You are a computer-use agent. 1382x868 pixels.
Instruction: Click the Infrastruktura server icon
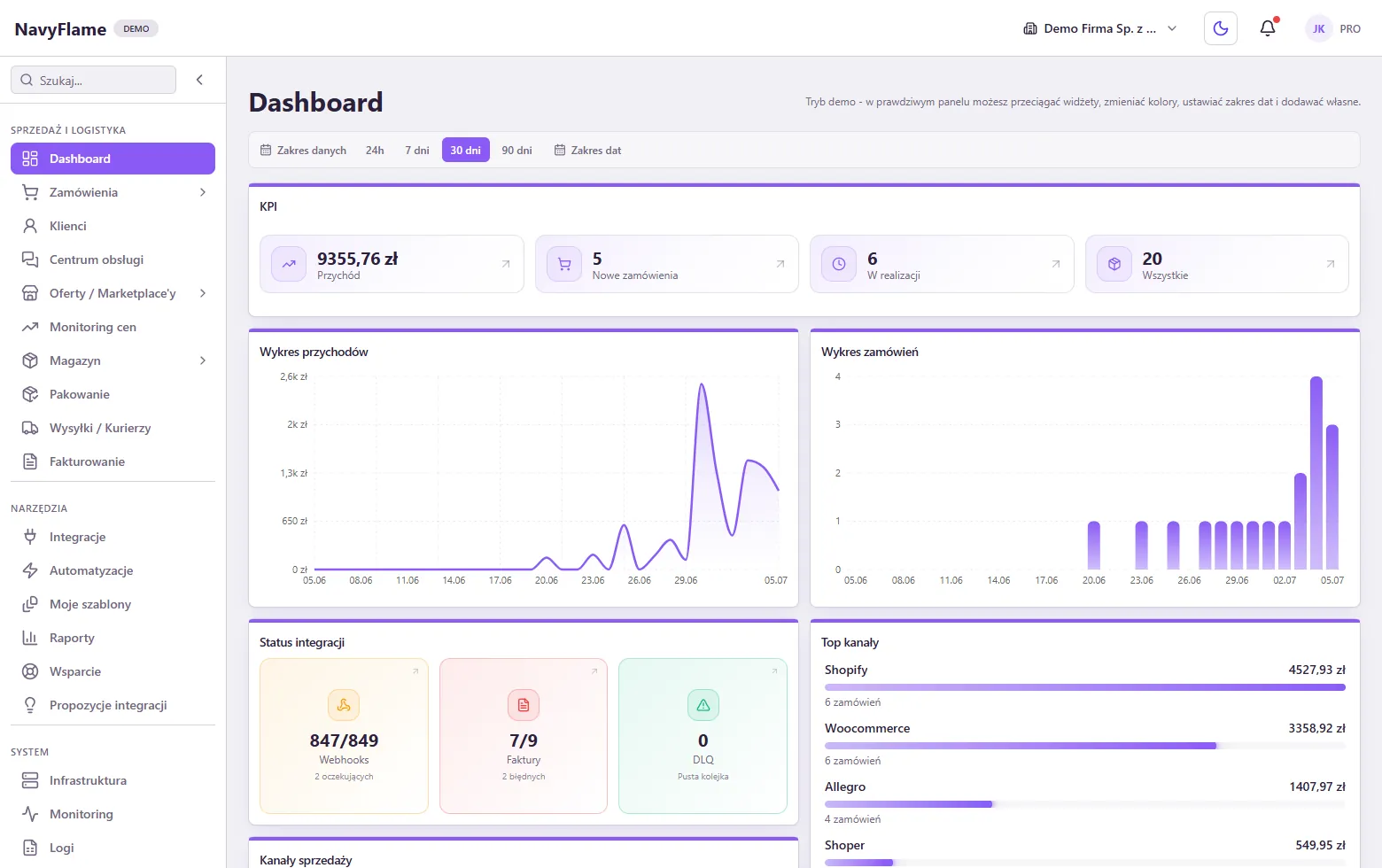point(30,780)
